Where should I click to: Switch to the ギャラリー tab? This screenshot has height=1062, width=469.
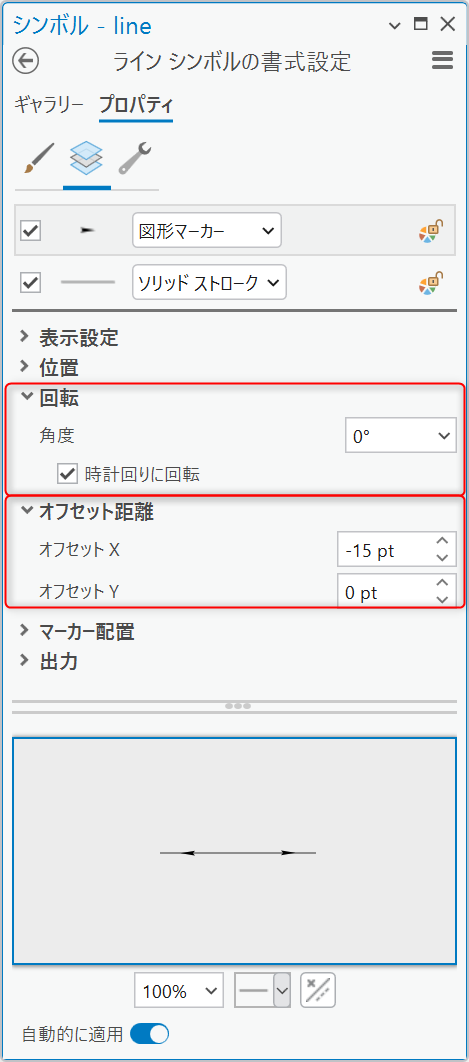pos(49,104)
